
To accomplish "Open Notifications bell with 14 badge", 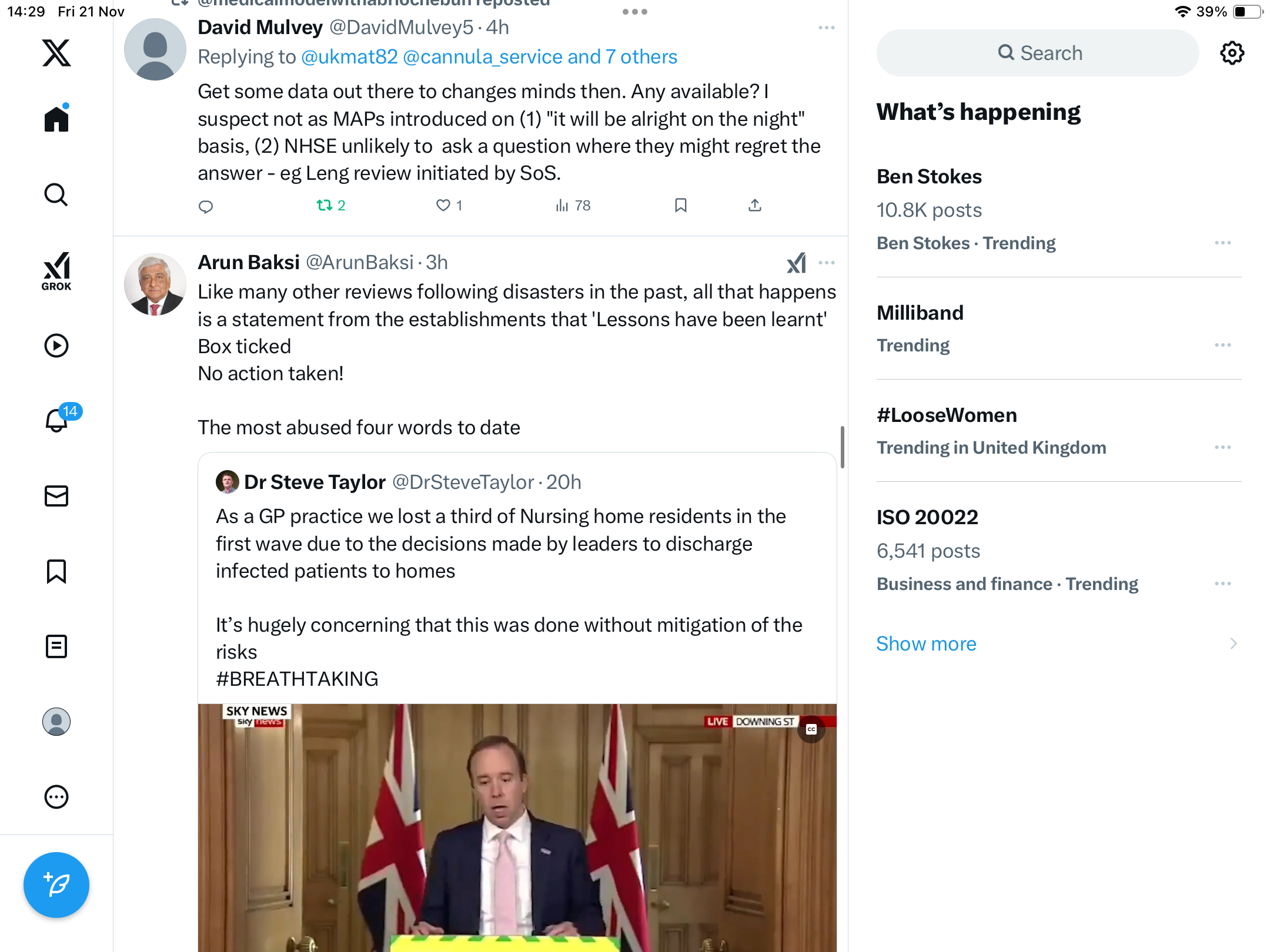I will point(58,420).
